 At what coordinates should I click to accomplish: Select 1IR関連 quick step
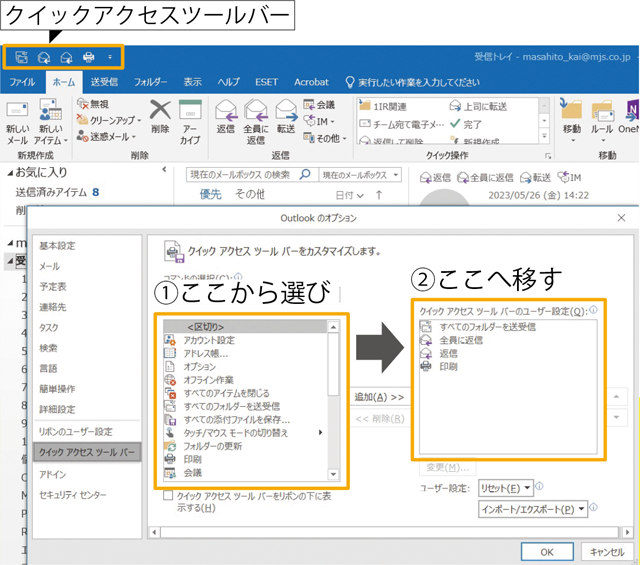pos(383,107)
